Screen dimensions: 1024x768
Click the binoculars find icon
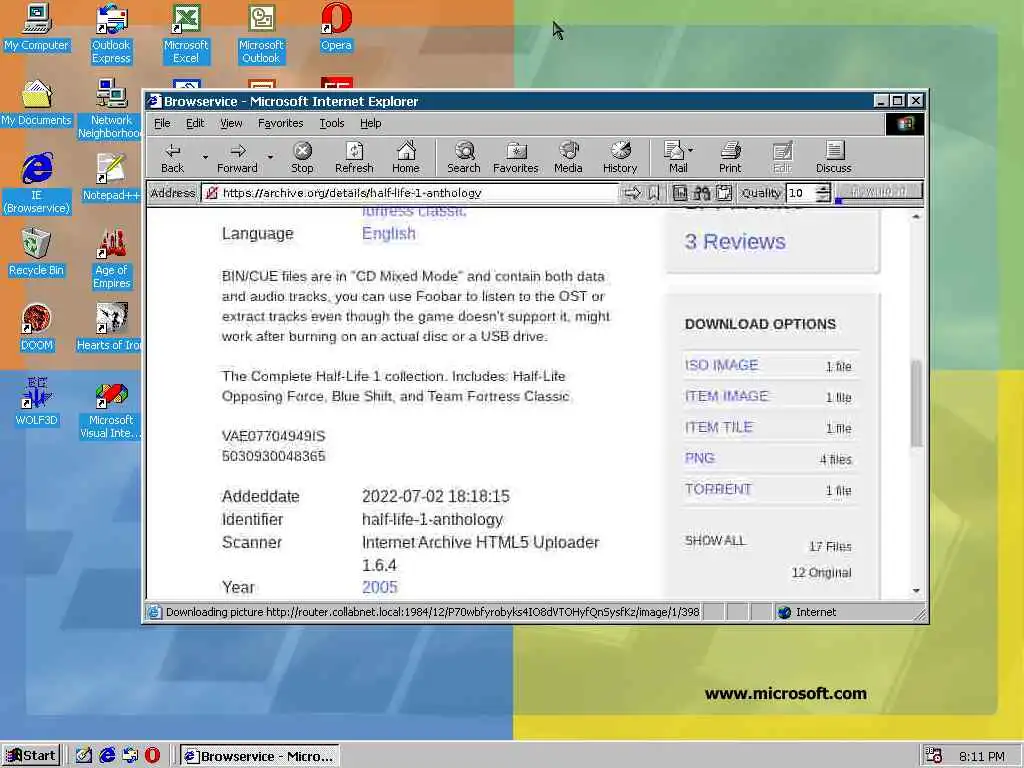pyautogui.click(x=702, y=193)
